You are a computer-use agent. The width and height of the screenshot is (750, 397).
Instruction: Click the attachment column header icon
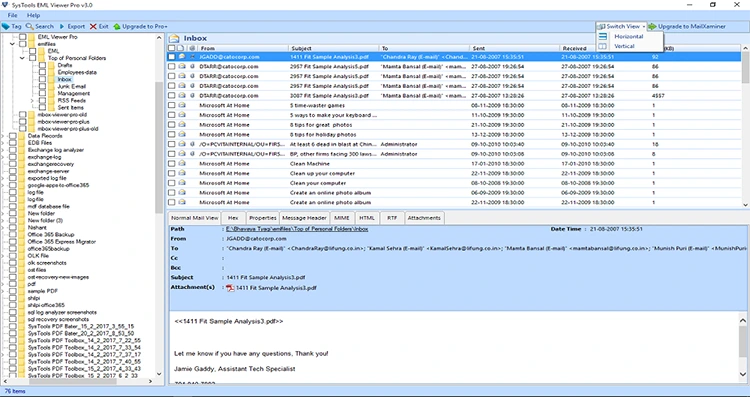[192, 48]
